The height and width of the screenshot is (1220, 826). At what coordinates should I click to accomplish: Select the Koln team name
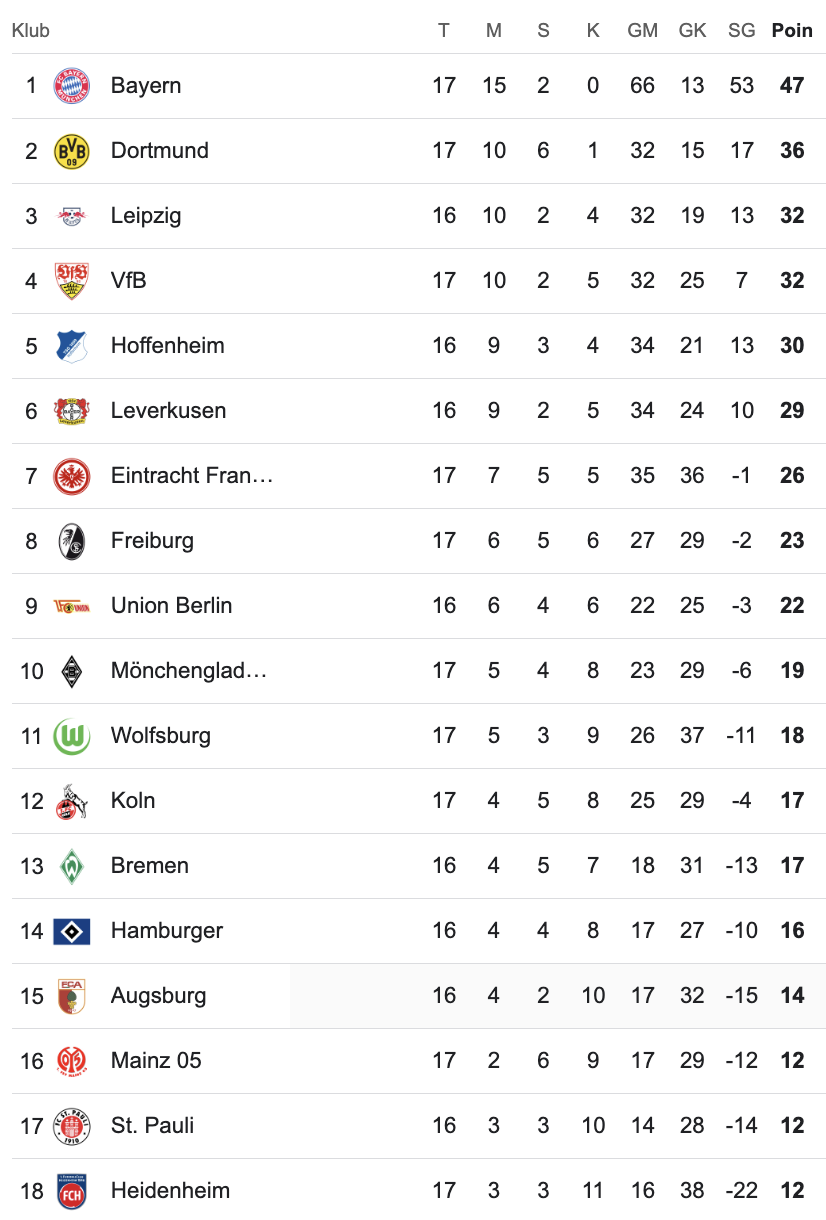[x=133, y=801]
